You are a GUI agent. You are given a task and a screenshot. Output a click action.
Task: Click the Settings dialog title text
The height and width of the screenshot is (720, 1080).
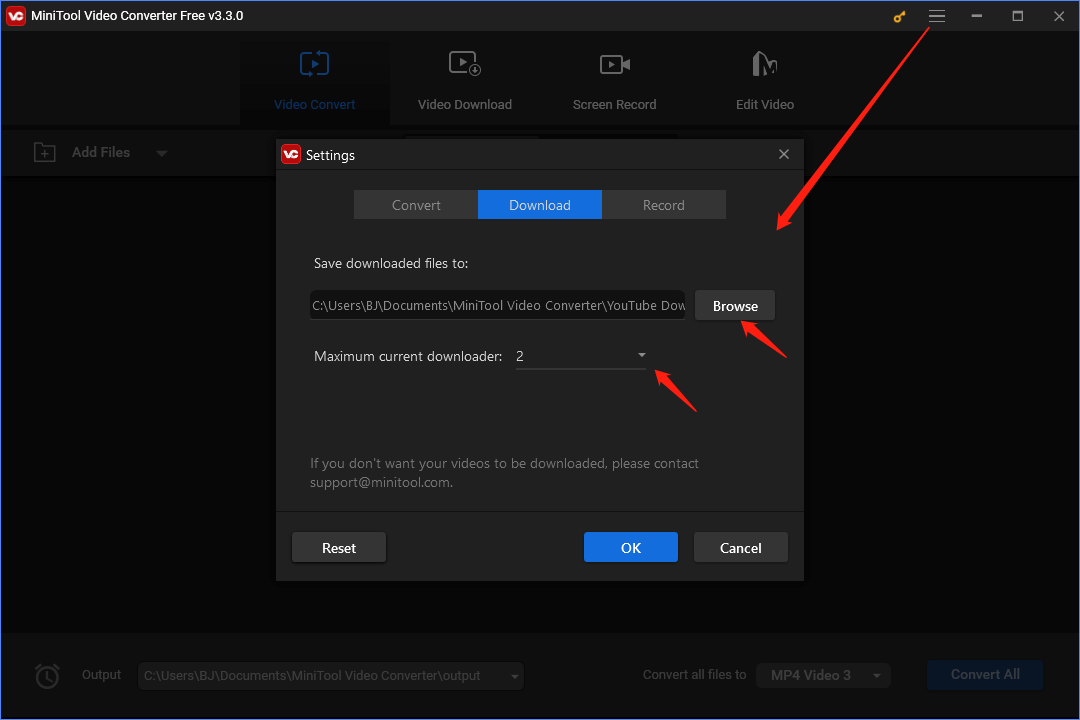coord(331,155)
